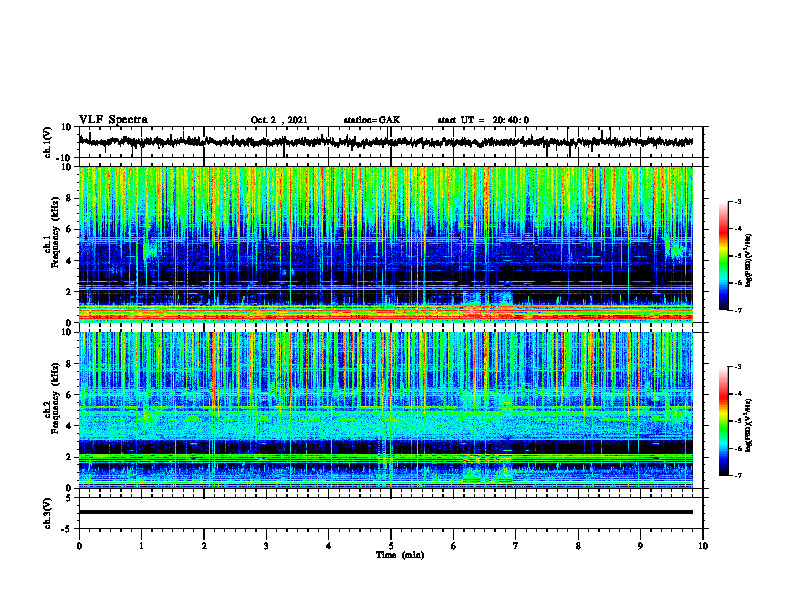The image size is (792, 612).
Task: Click the time axis tick label '1'
Action: (141, 546)
